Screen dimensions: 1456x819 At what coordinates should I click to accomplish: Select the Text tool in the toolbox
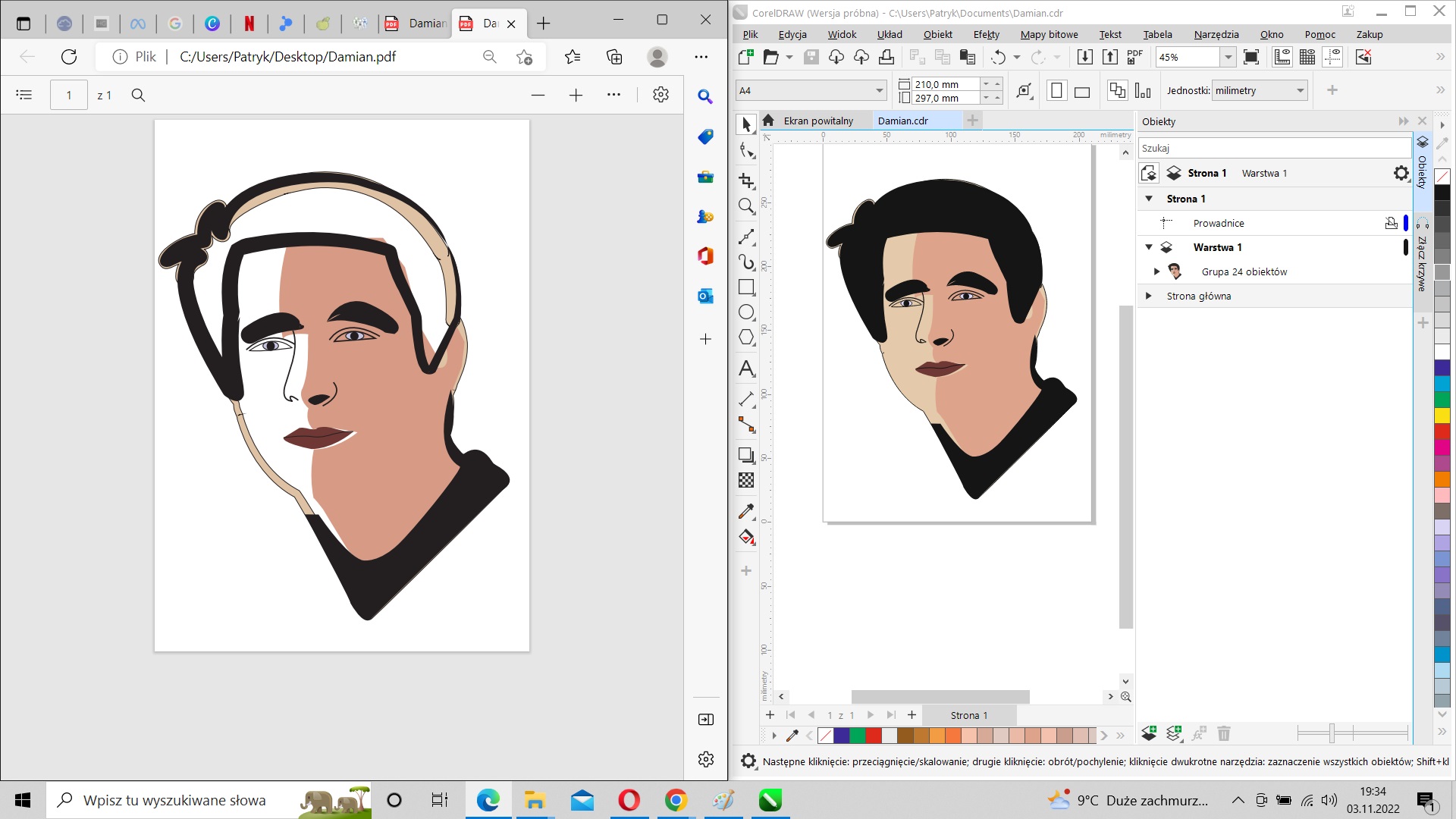[746, 369]
